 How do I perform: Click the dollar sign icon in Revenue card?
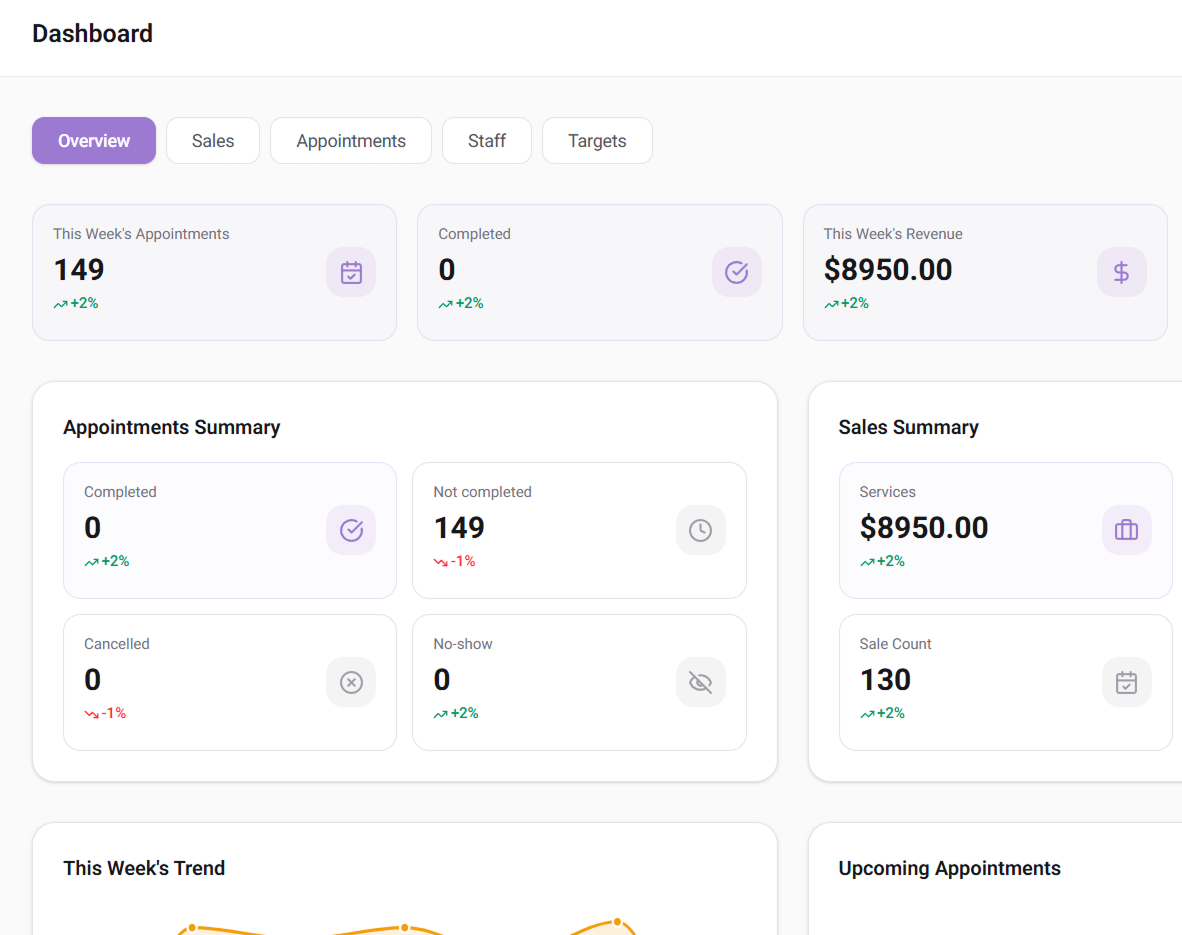1122,272
